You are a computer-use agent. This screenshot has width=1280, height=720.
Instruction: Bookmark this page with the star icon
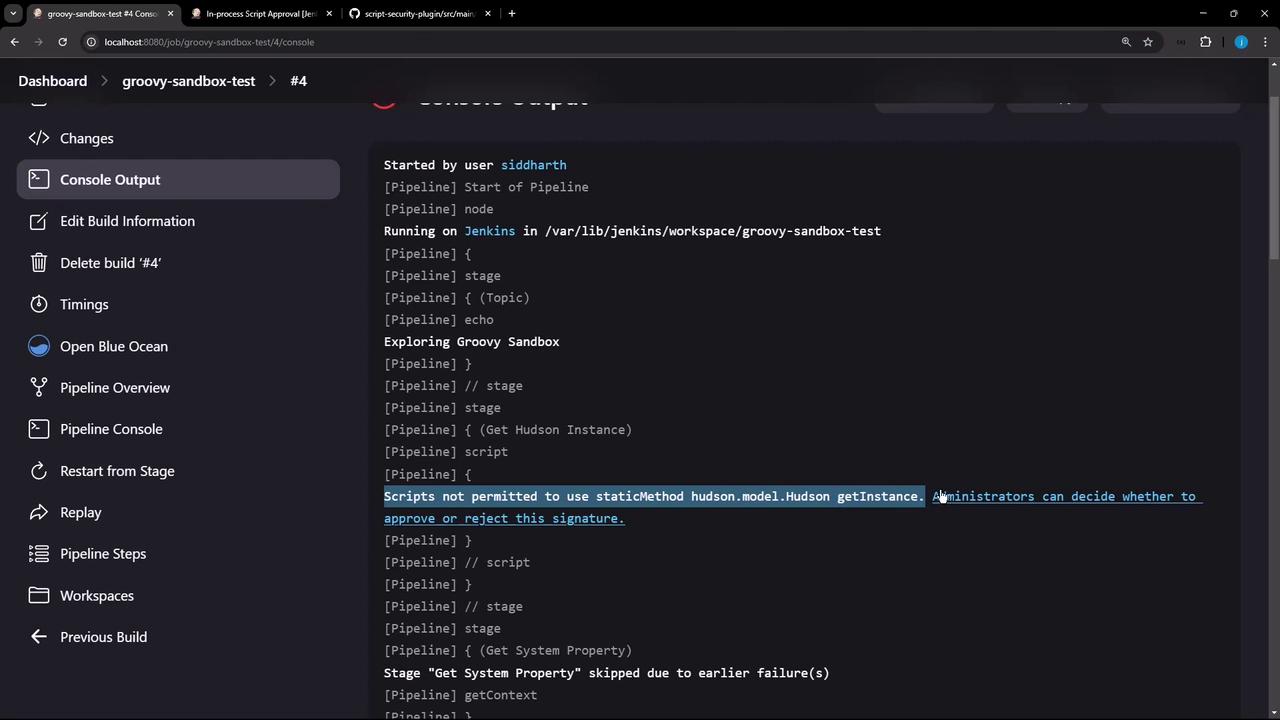pos(1148,42)
